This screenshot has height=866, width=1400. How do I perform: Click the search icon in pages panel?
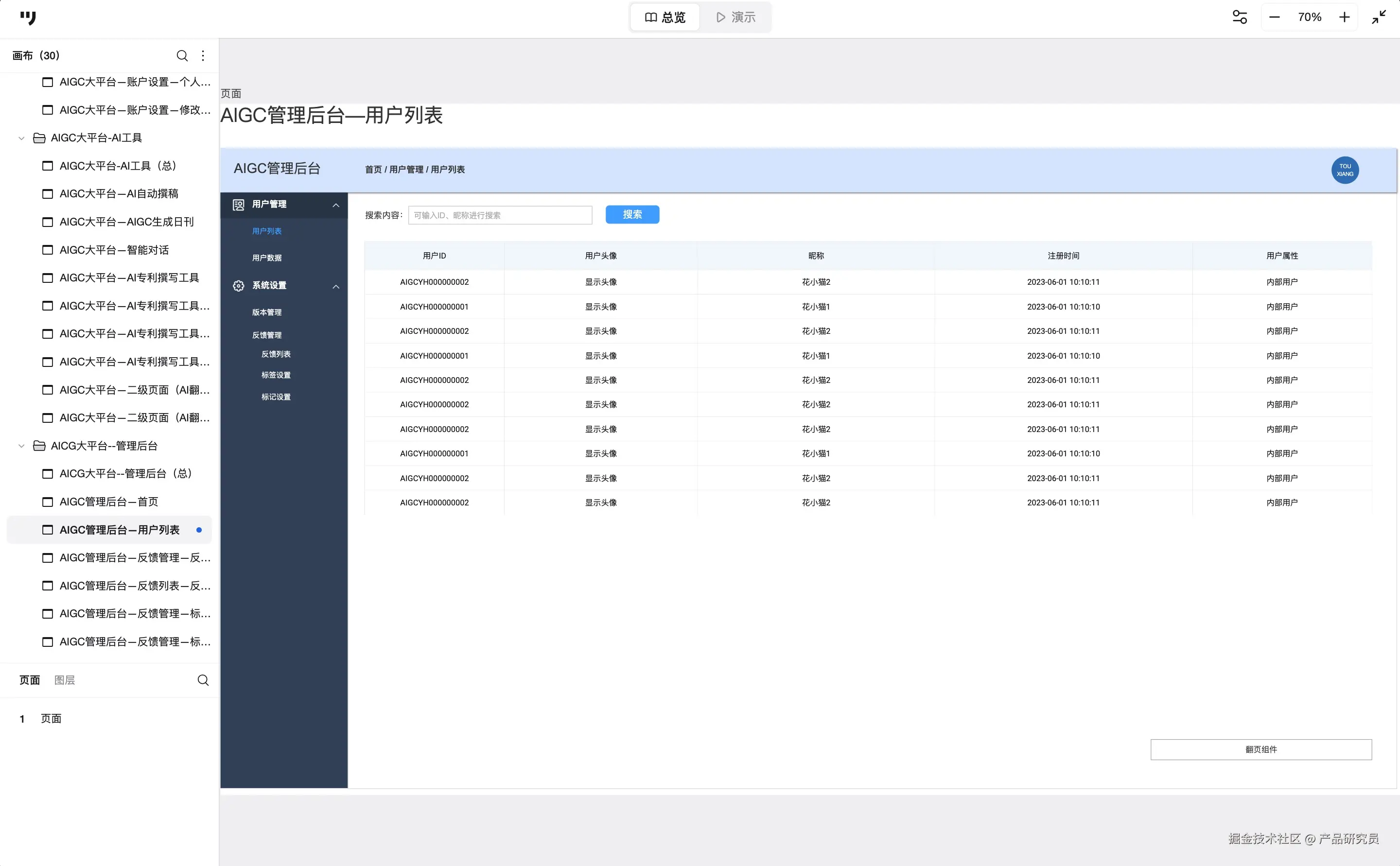click(203, 680)
